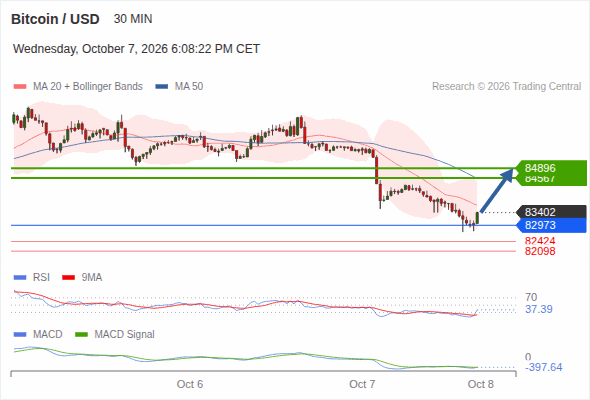
Task: Click the MACD zero level label
Action: (x=528, y=357)
